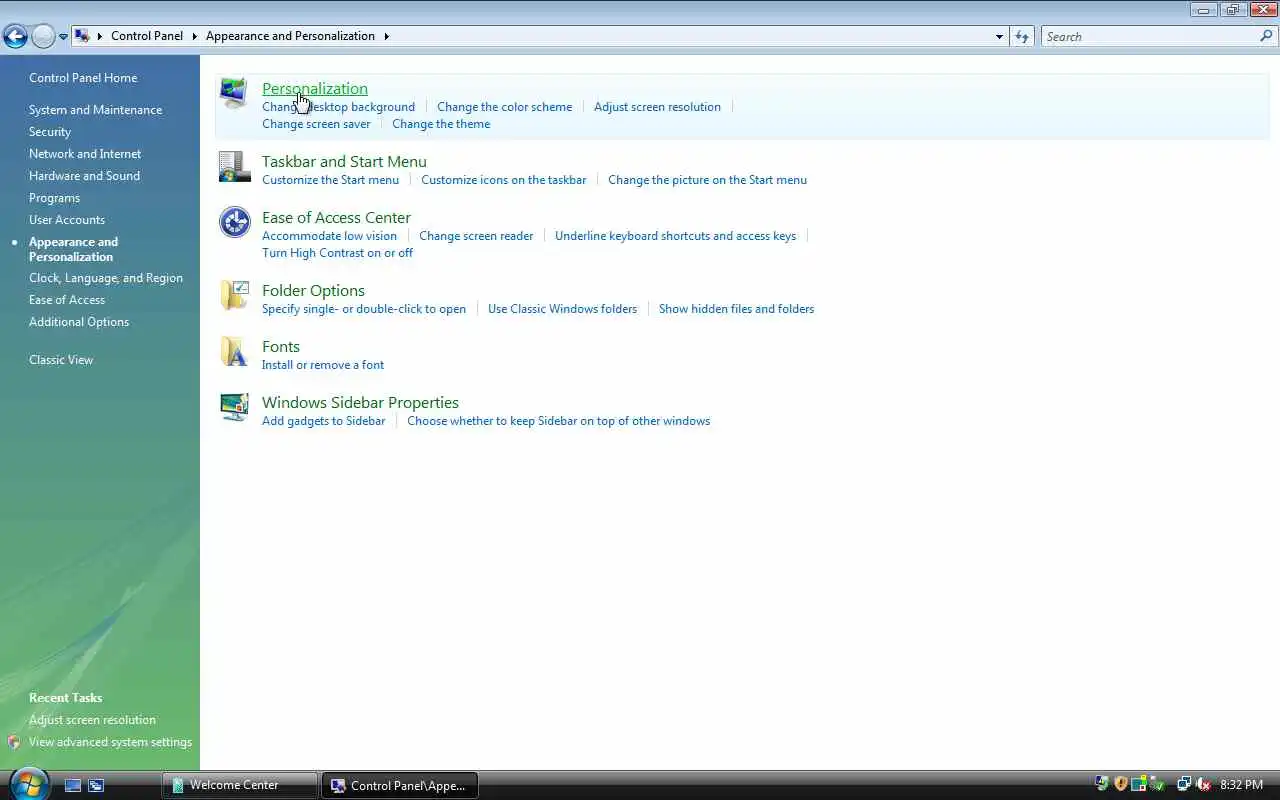Click Change the theme

(x=441, y=124)
